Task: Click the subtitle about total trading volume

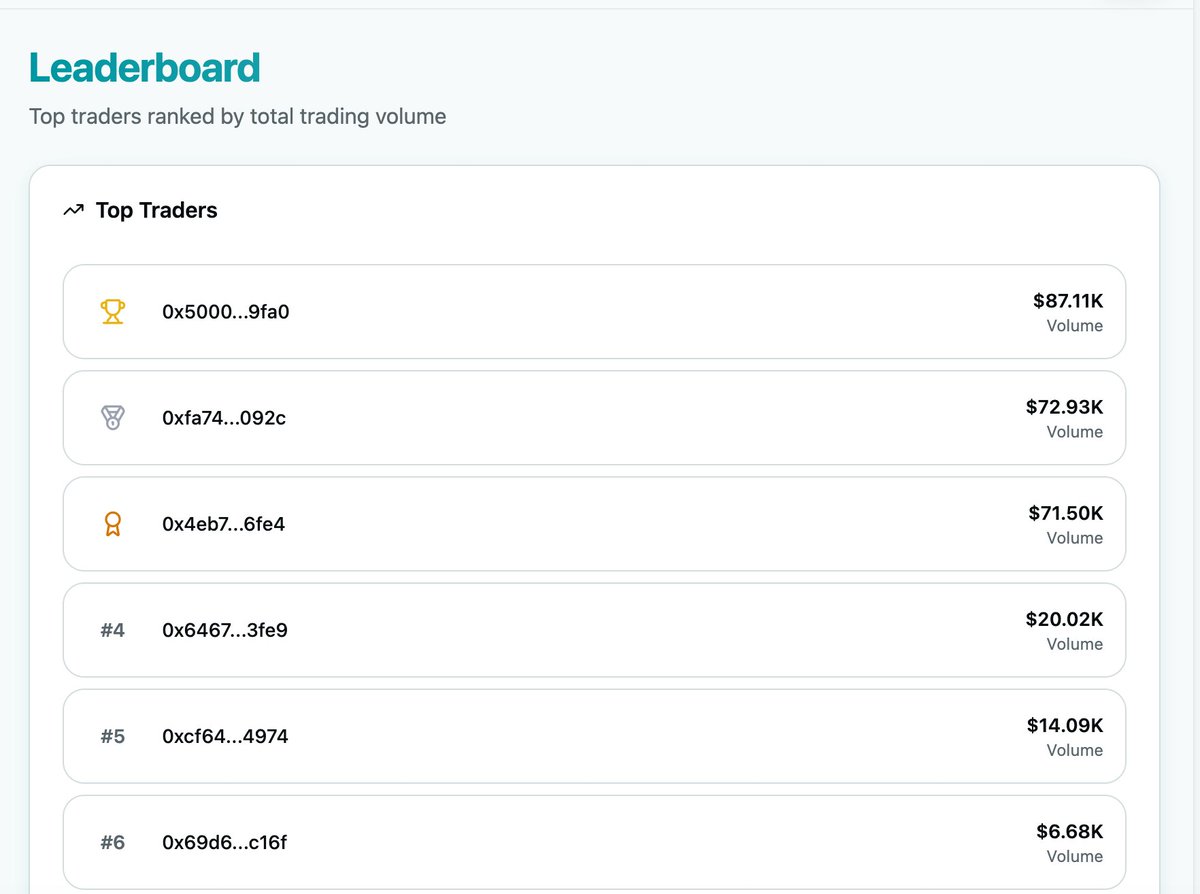Action: [238, 116]
